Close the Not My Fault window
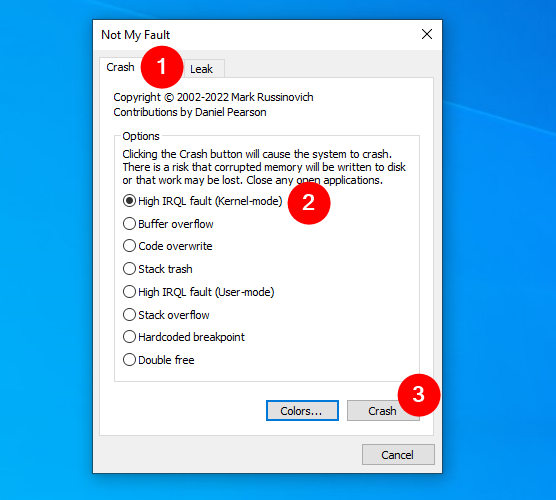This screenshot has width=556, height=500. (427, 34)
